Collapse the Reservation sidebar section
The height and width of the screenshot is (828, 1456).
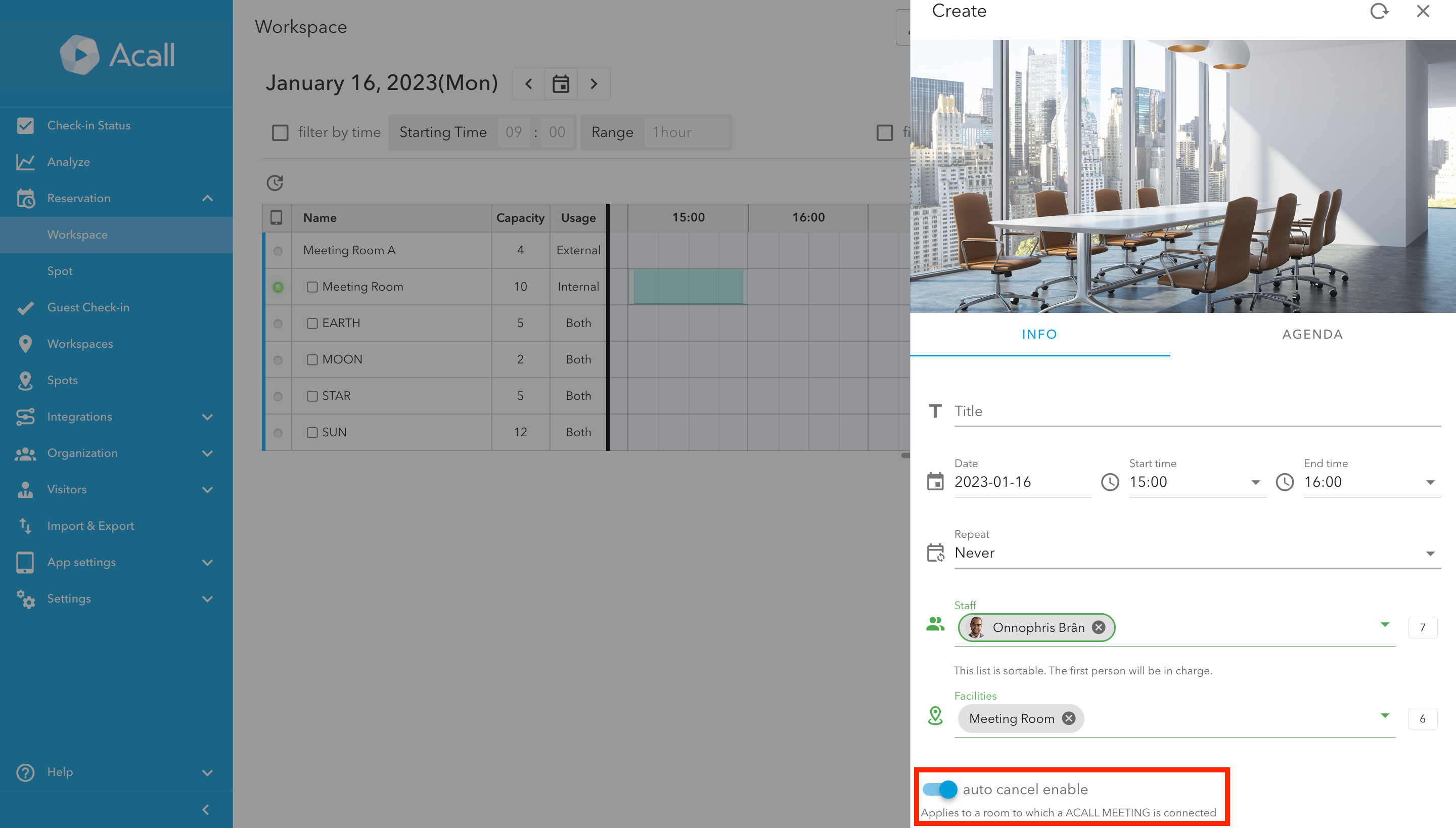click(x=207, y=198)
